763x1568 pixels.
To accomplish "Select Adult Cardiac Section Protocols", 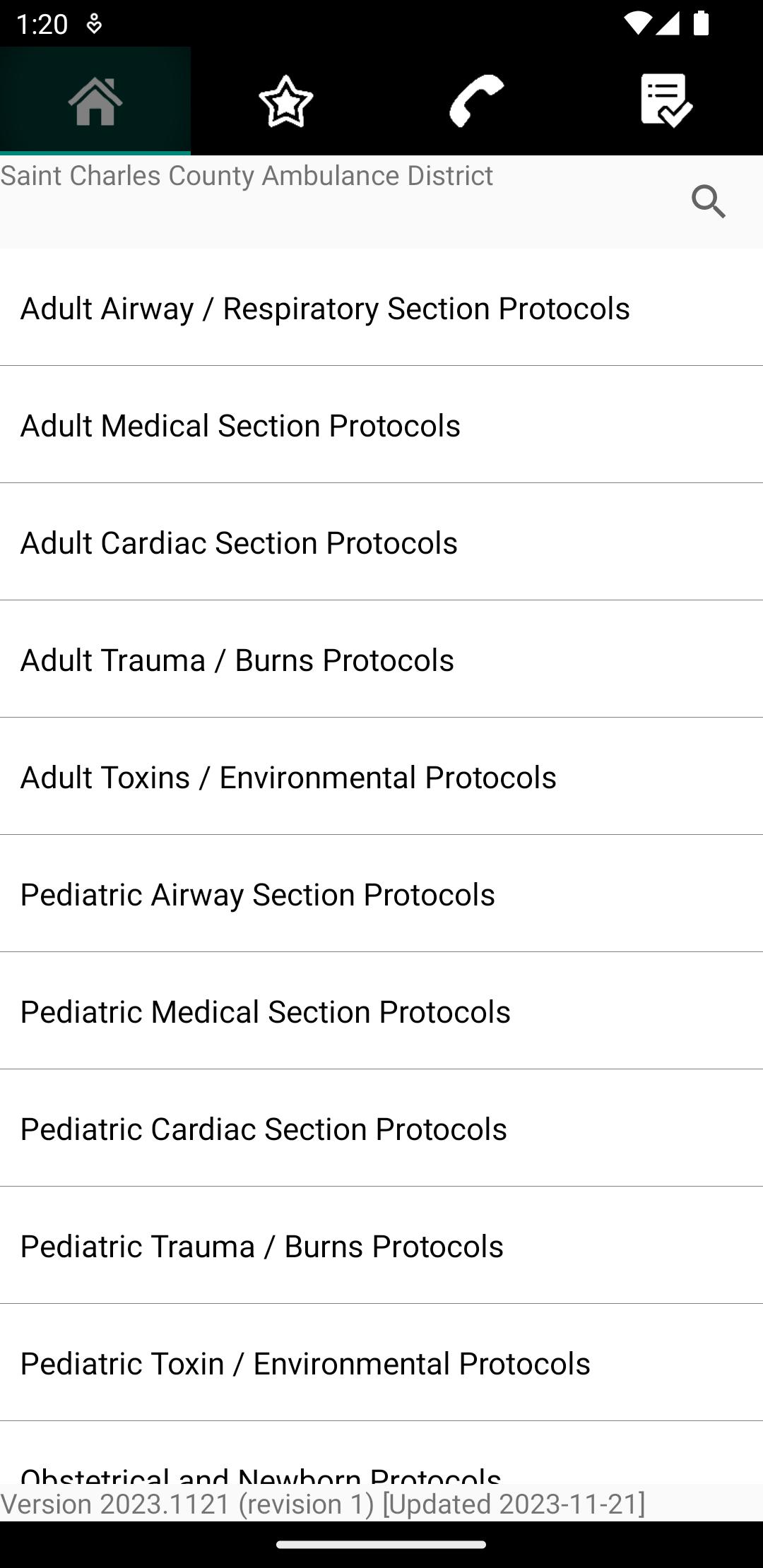I will (x=381, y=542).
